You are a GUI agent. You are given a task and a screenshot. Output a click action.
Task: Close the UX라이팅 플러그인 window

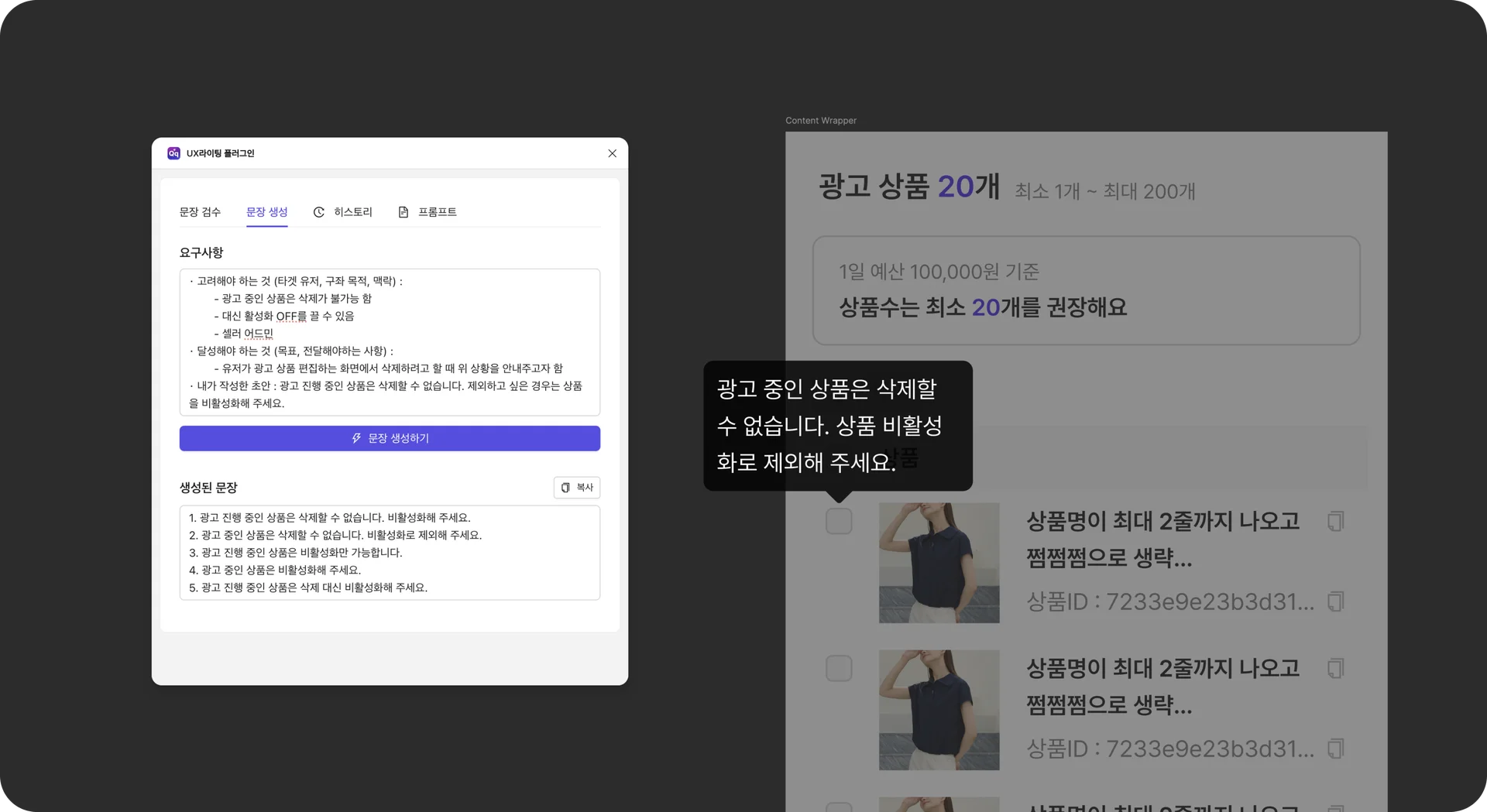pyautogui.click(x=612, y=153)
